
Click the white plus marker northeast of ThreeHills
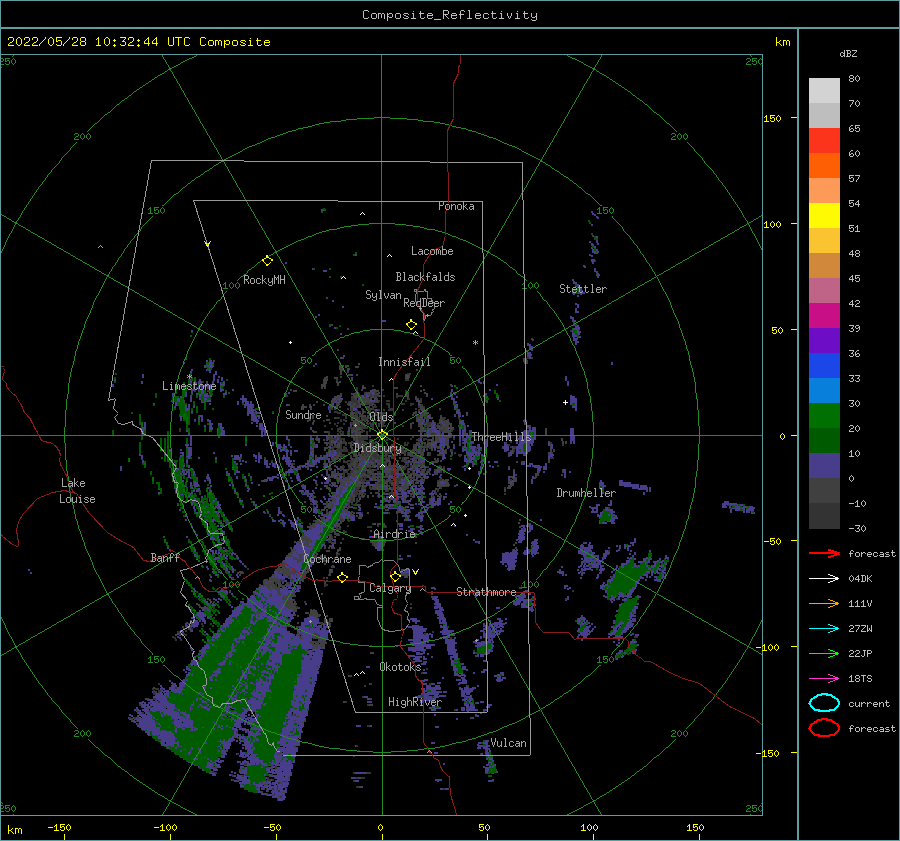tap(565, 402)
